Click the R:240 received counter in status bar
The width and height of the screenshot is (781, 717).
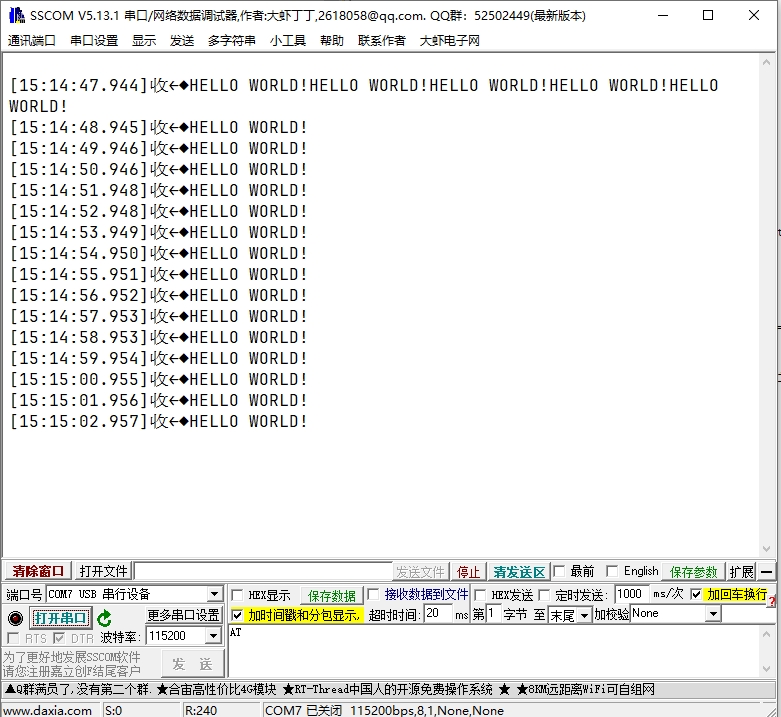click(x=201, y=710)
